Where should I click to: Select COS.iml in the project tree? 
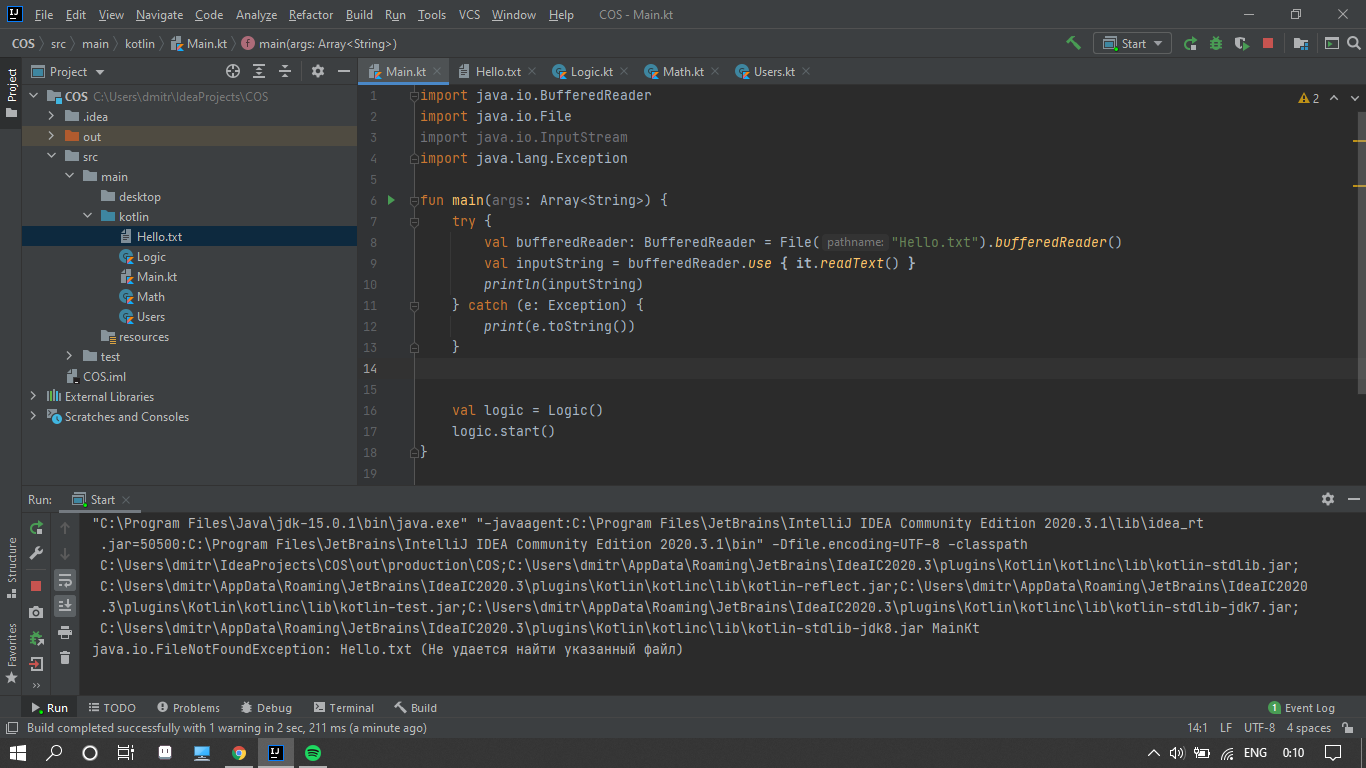point(189,377)
